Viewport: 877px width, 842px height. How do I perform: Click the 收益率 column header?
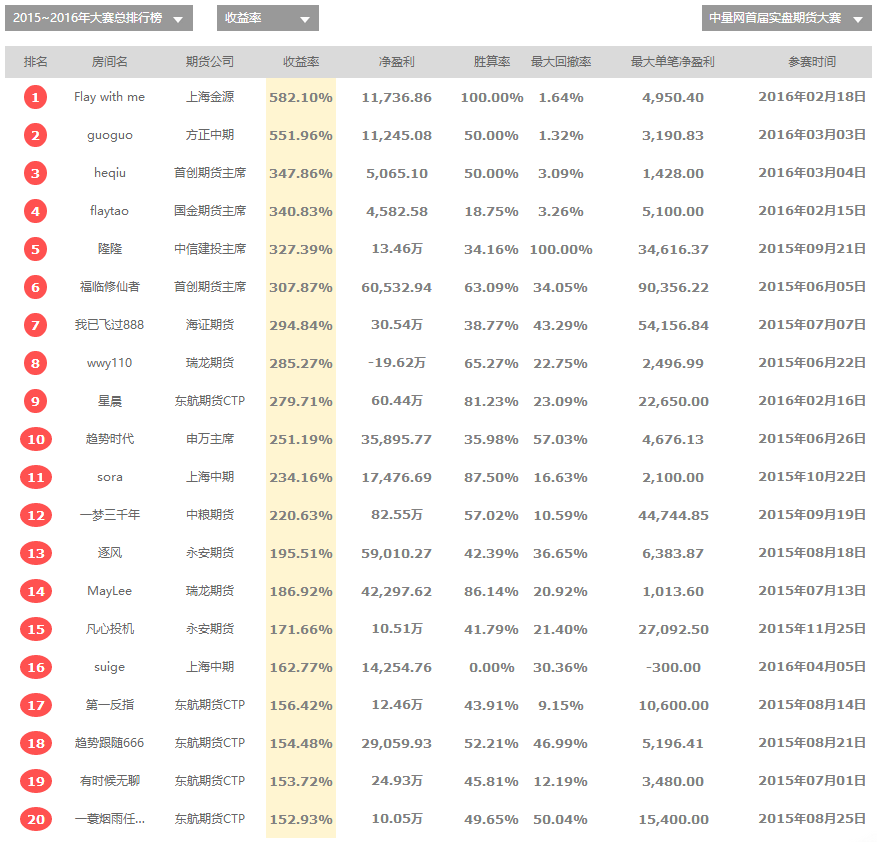pos(301,62)
